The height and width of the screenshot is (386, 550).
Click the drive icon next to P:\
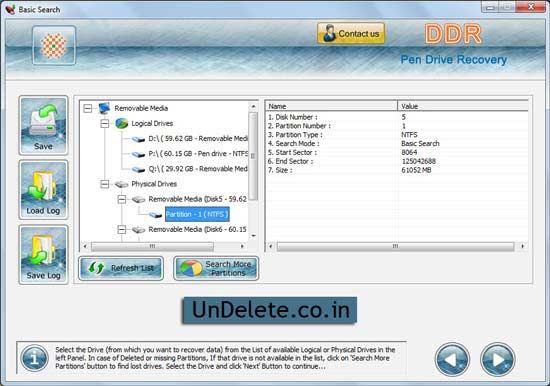(139, 154)
